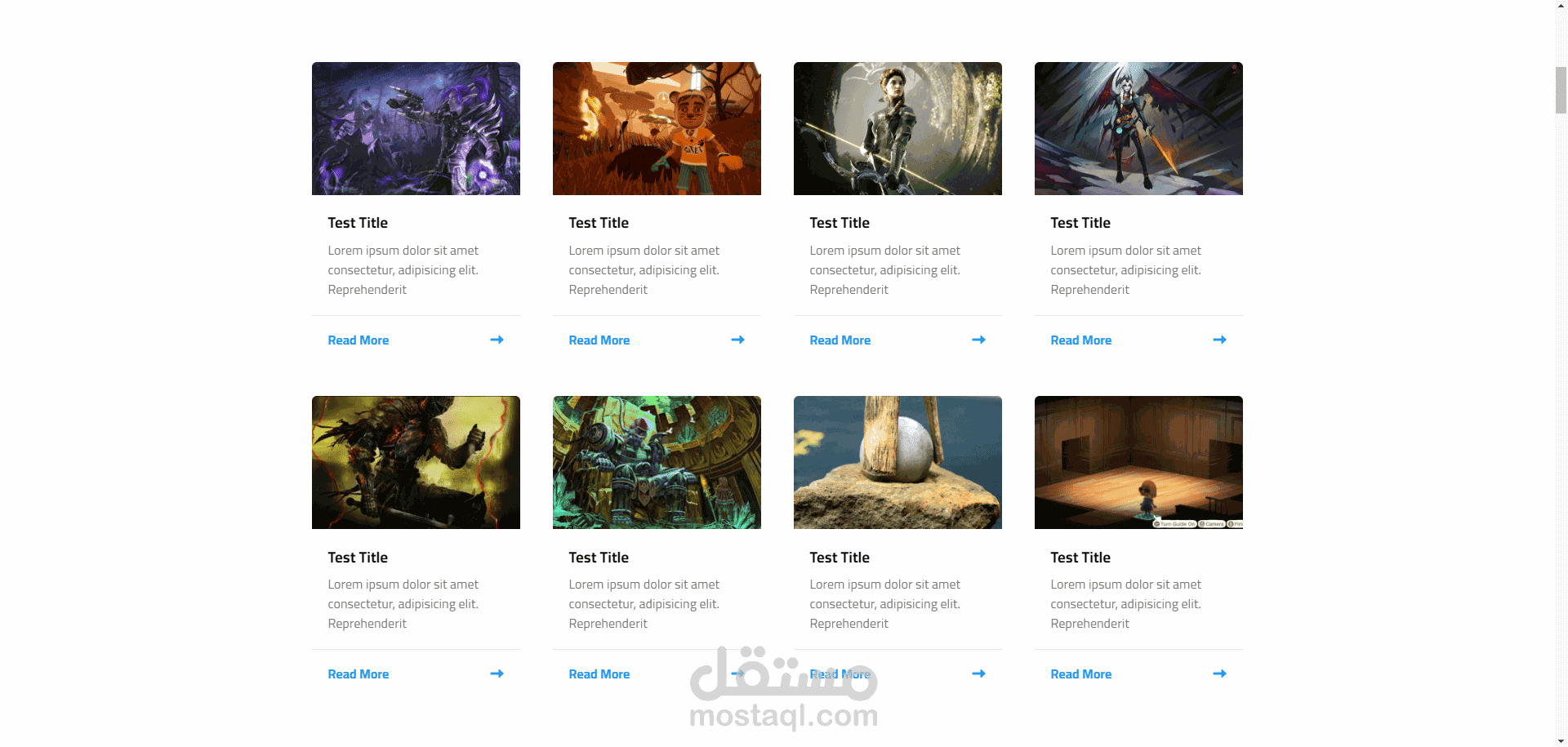This screenshot has width=1568, height=747.
Task: Click the page's vertical scrollbar thumb
Action: coord(1561,91)
